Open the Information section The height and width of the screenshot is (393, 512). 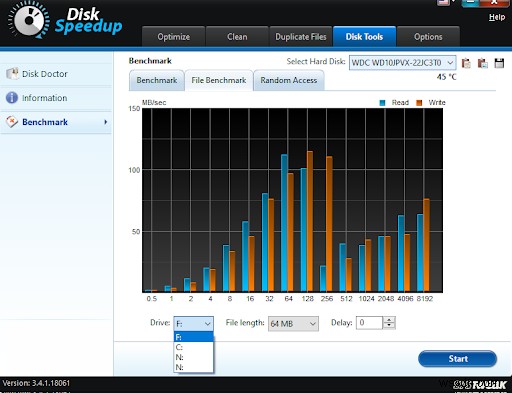(x=56, y=98)
